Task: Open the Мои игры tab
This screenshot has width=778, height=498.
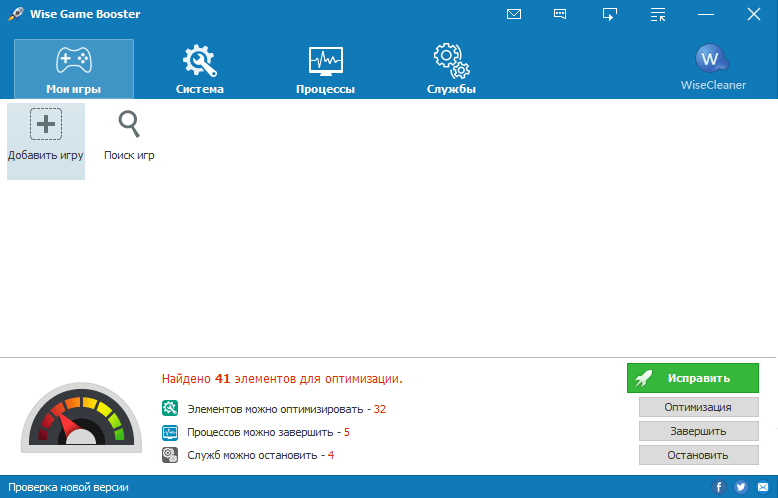Action: (x=73, y=68)
